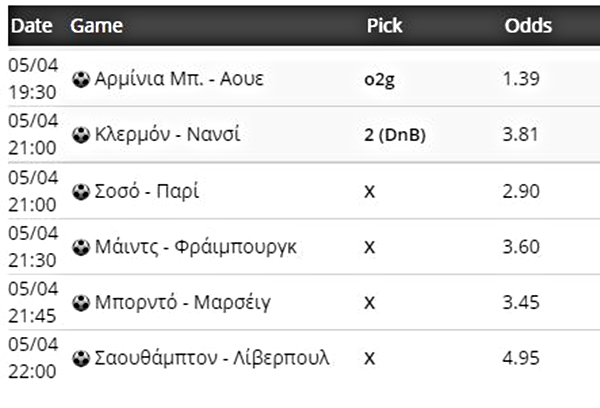Click the Pick column header
Image resolution: width=600 pixels, height=408 pixels.
383,24
